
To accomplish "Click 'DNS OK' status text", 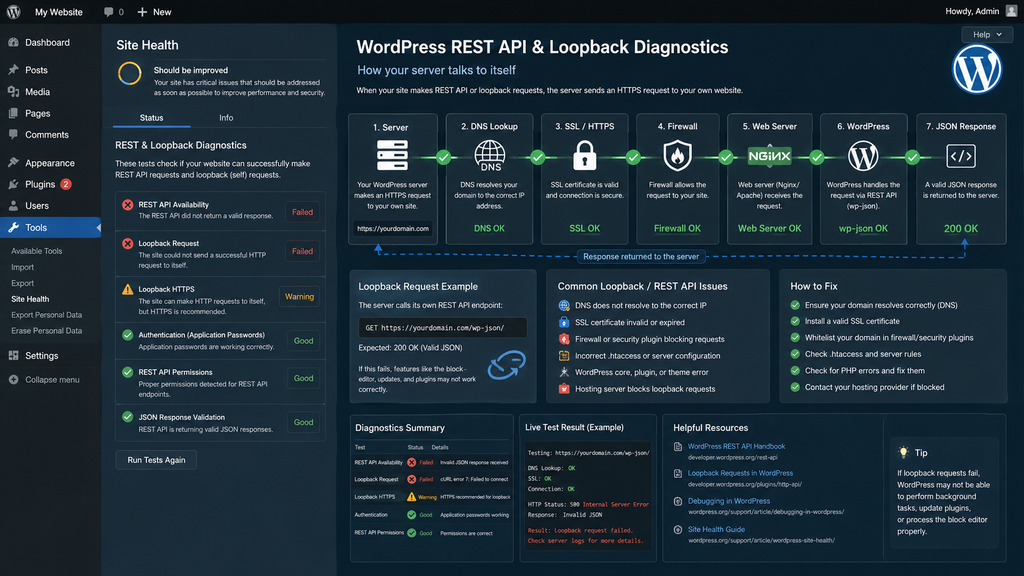I will click(x=489, y=229).
